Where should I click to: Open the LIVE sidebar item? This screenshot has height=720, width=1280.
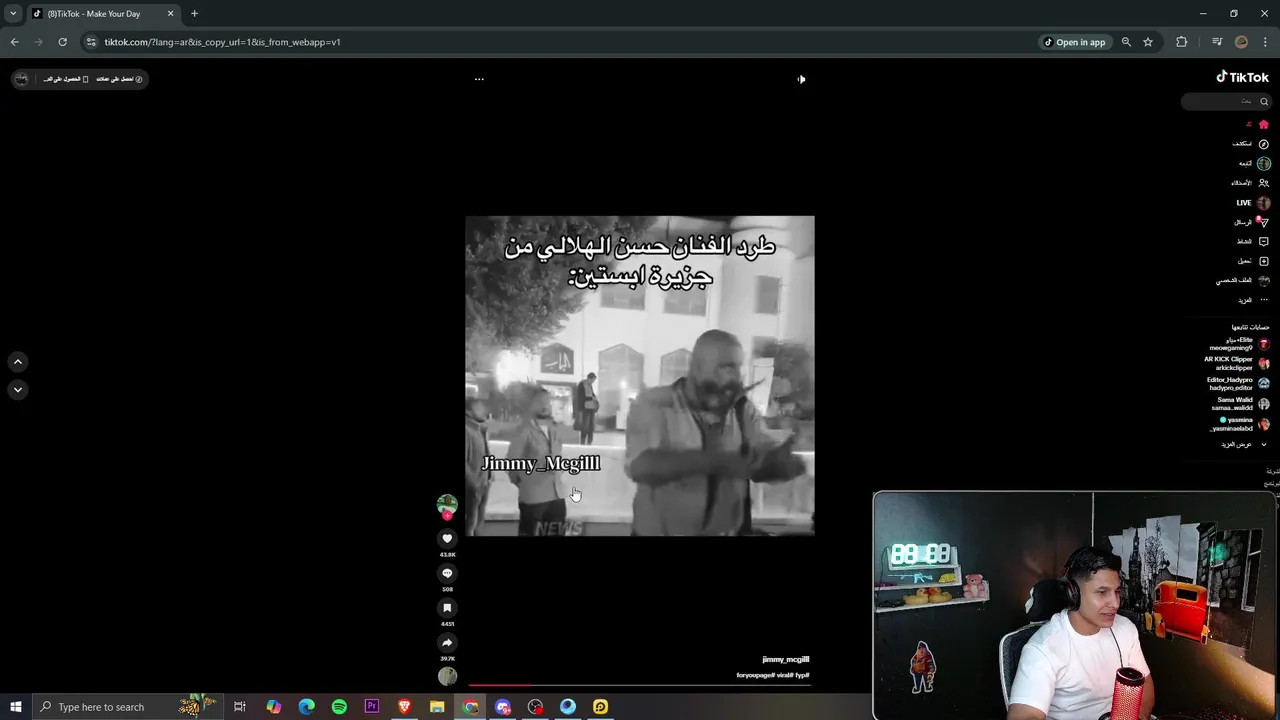[1253, 203]
